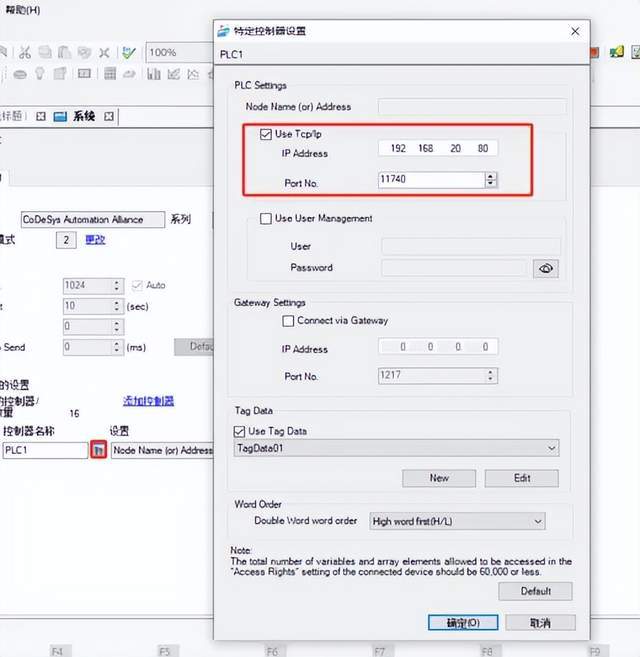The width and height of the screenshot is (640, 657).
Task: Click the blue screen icon on 系统 tab
Action: click(60, 116)
